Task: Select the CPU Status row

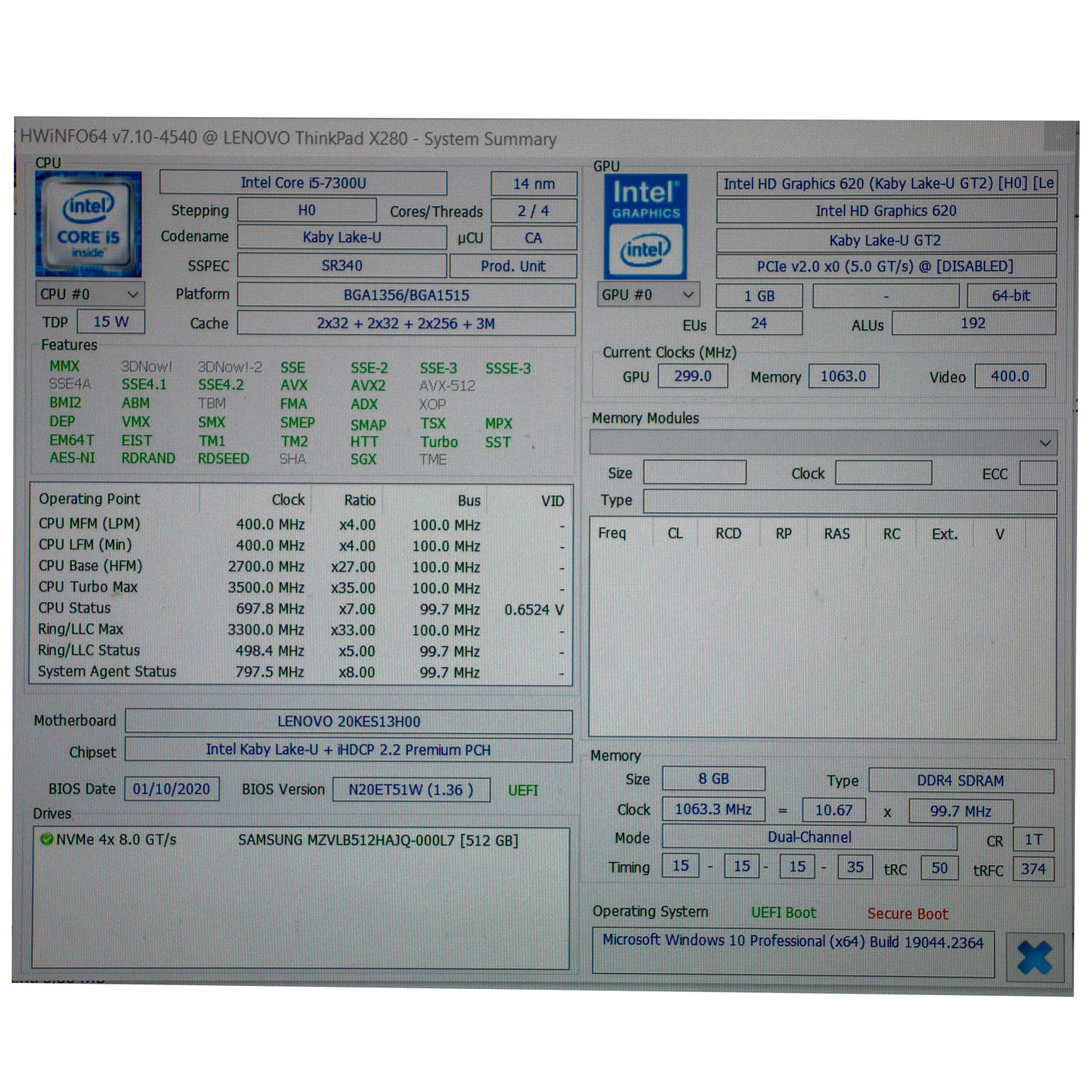Action: coord(301,608)
